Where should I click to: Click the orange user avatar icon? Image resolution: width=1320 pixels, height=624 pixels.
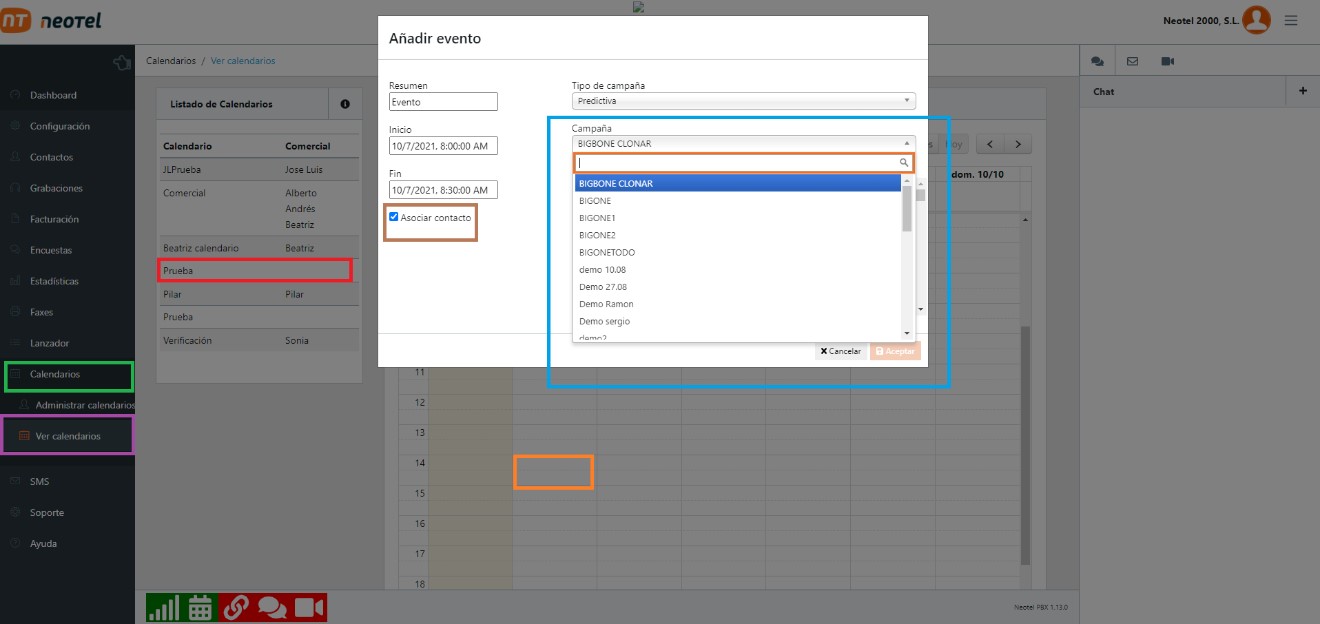pos(1256,20)
